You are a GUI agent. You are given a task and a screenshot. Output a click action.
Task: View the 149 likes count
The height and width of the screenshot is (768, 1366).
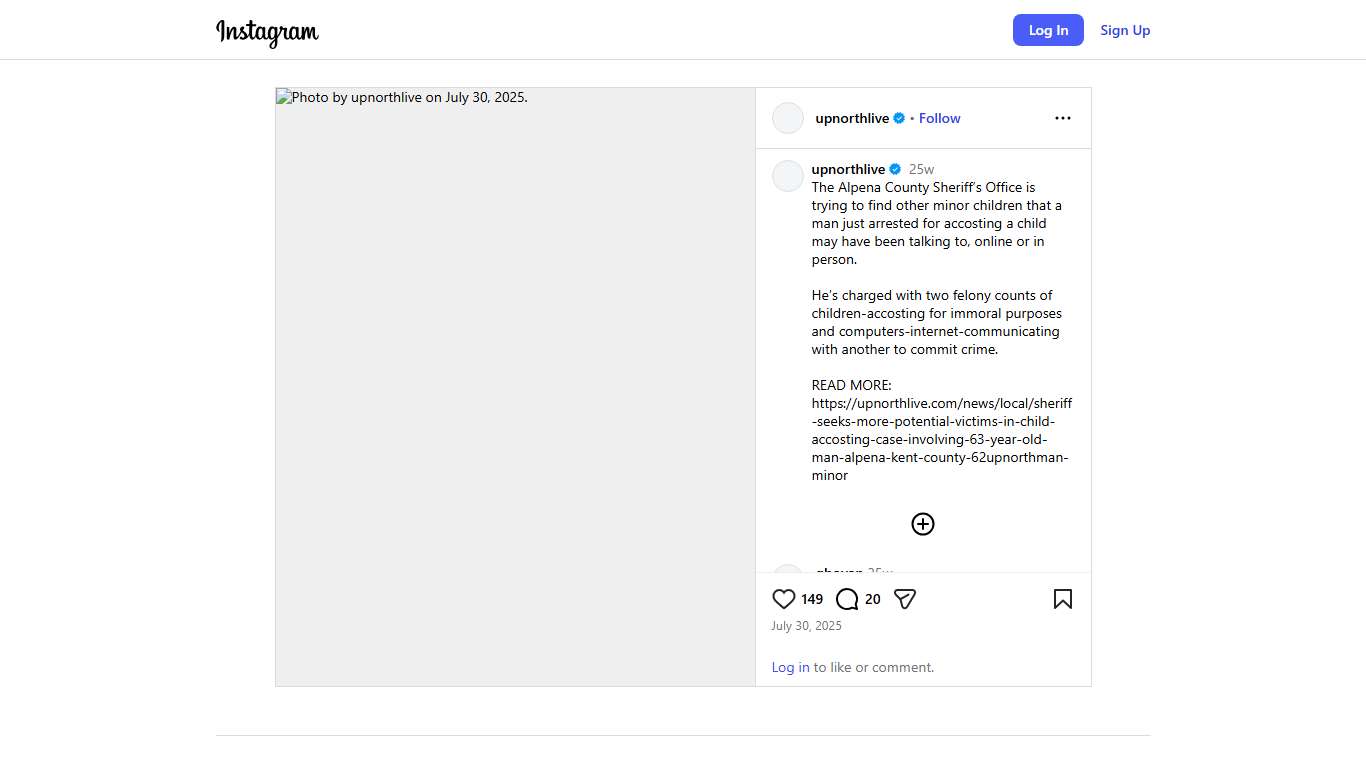click(812, 599)
